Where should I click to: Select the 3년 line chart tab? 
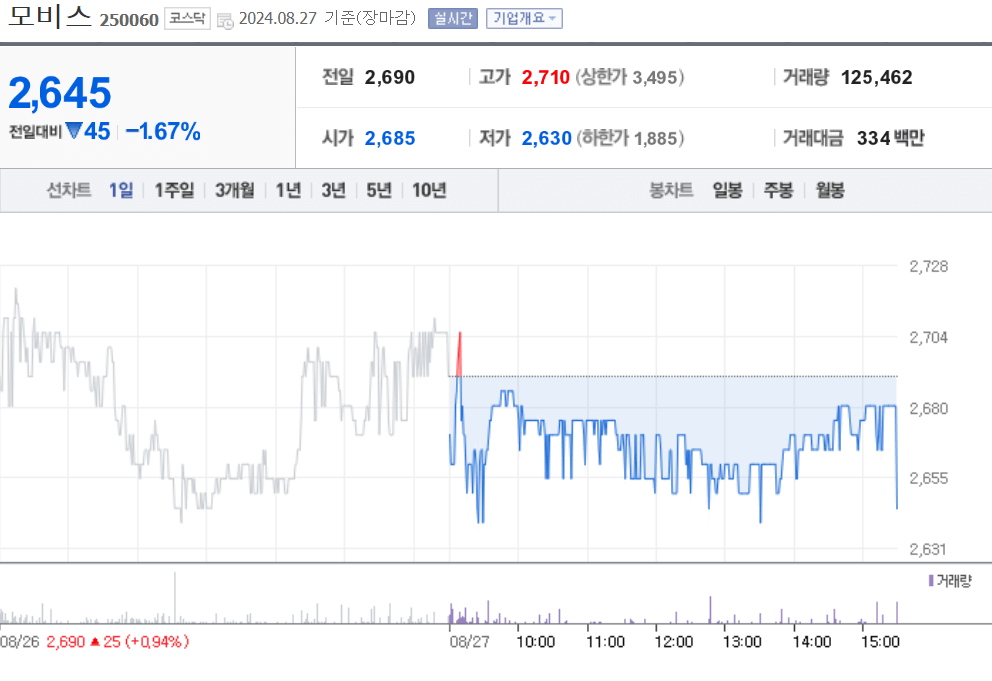[333, 190]
